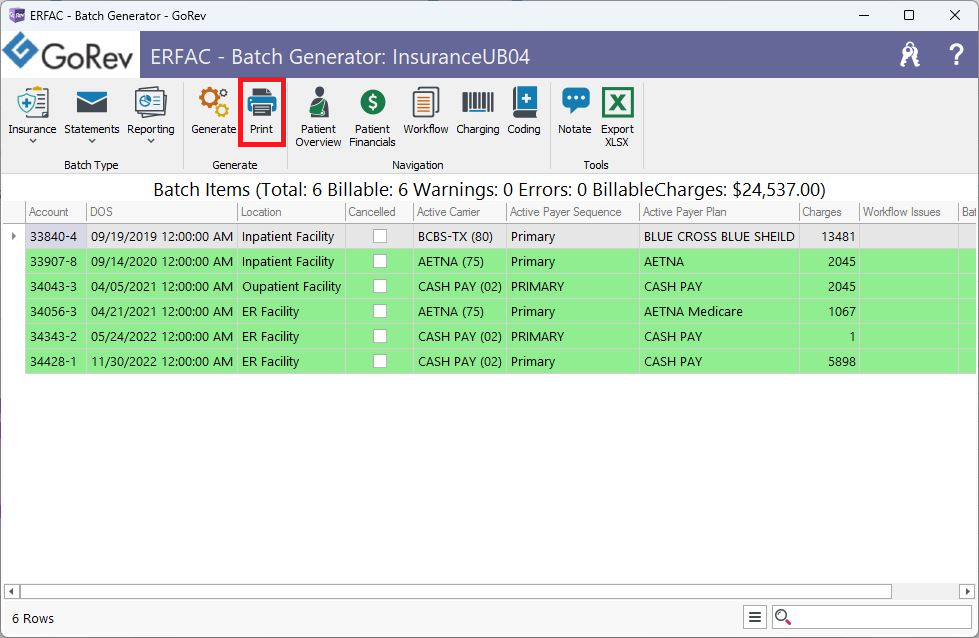The image size is (979, 638).
Task: Open the Statements batch type menu
Action: point(92,114)
